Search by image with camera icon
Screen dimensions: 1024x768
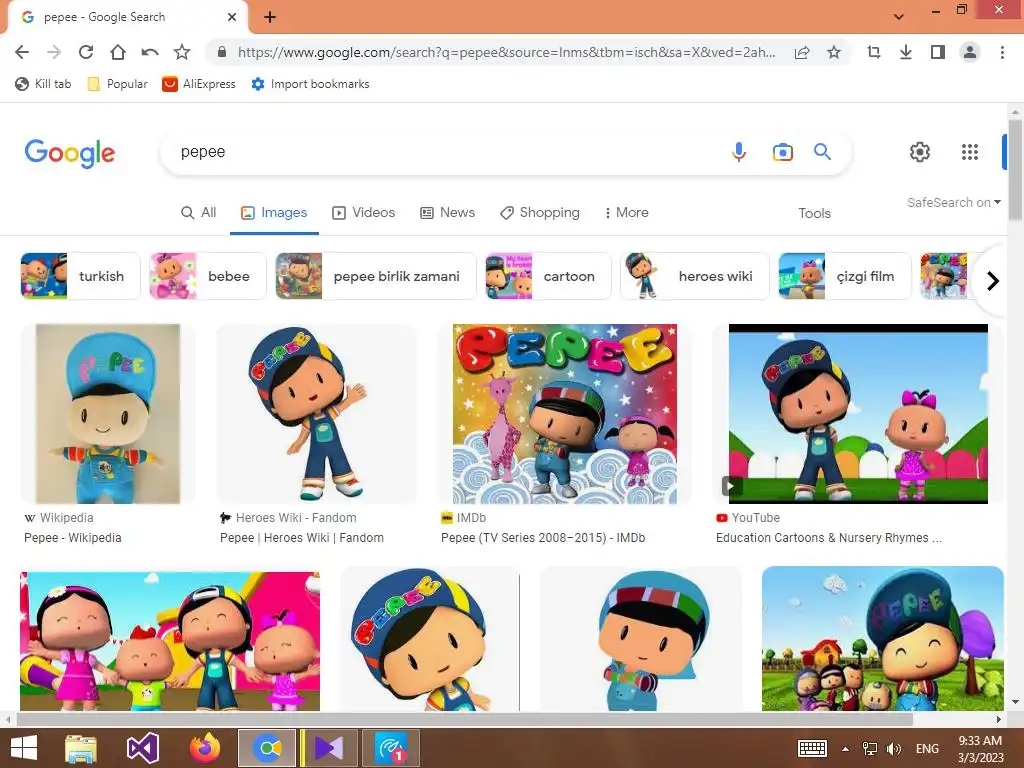782,152
